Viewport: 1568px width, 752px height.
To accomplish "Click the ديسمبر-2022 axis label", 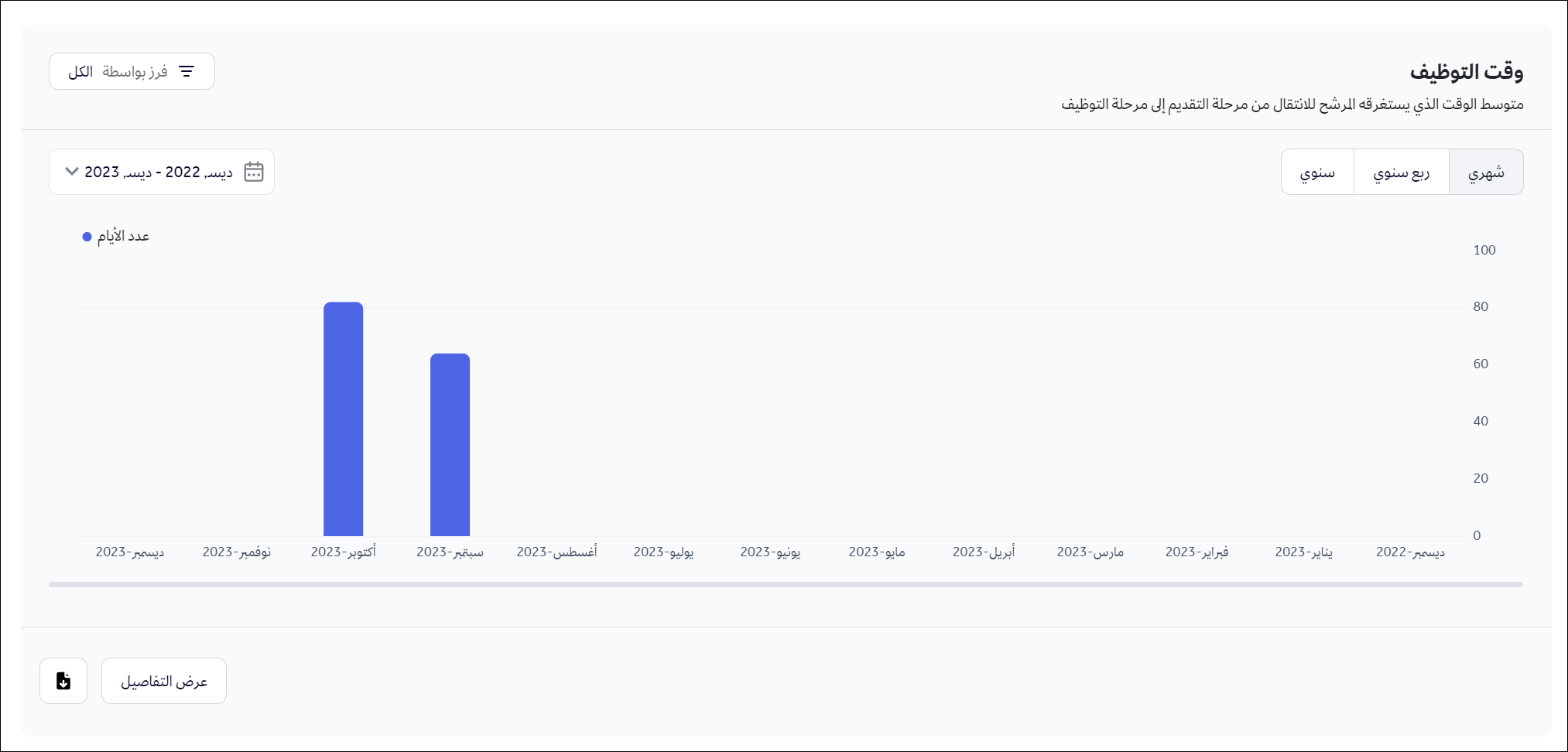I will tap(1410, 552).
